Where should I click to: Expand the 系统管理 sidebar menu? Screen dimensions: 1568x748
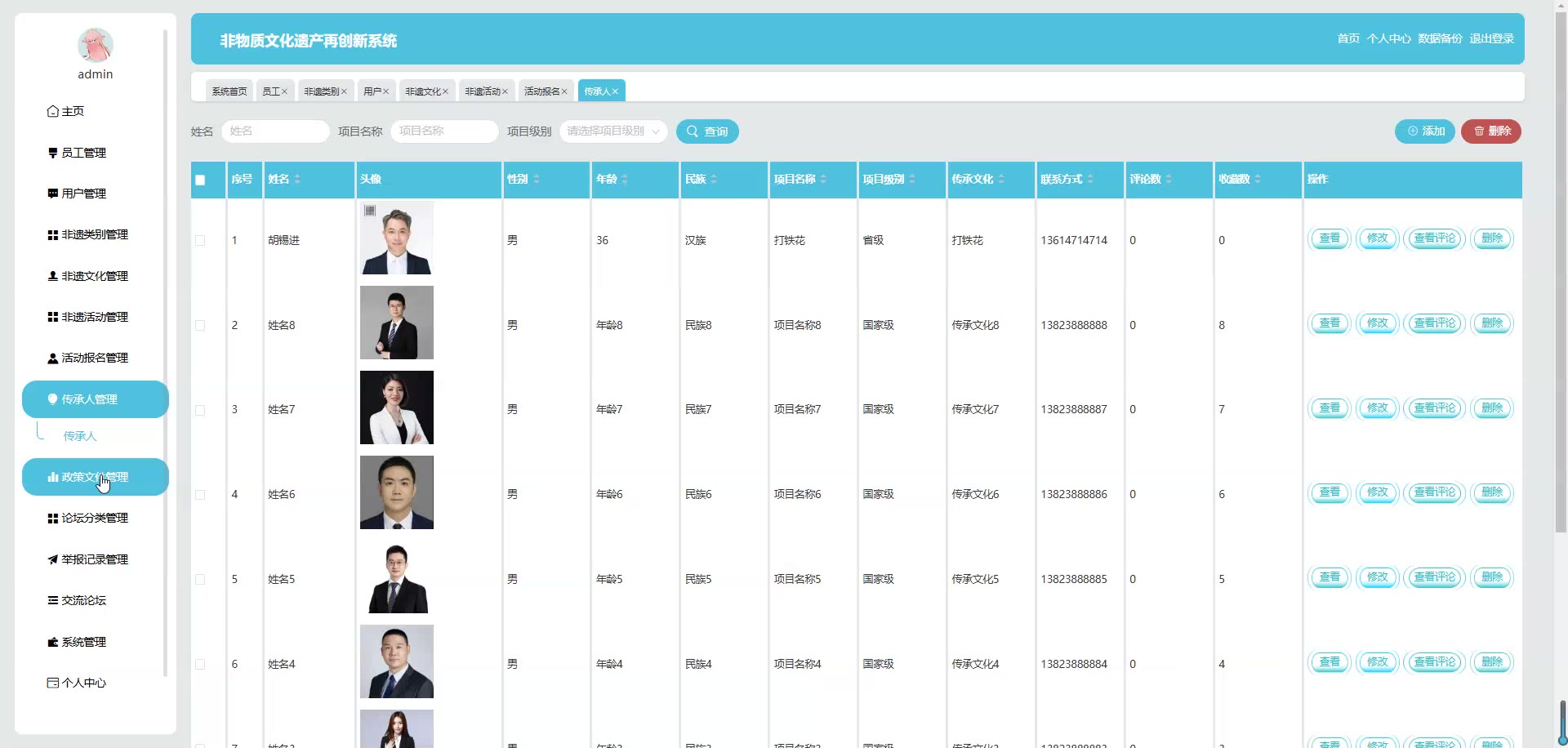95,642
